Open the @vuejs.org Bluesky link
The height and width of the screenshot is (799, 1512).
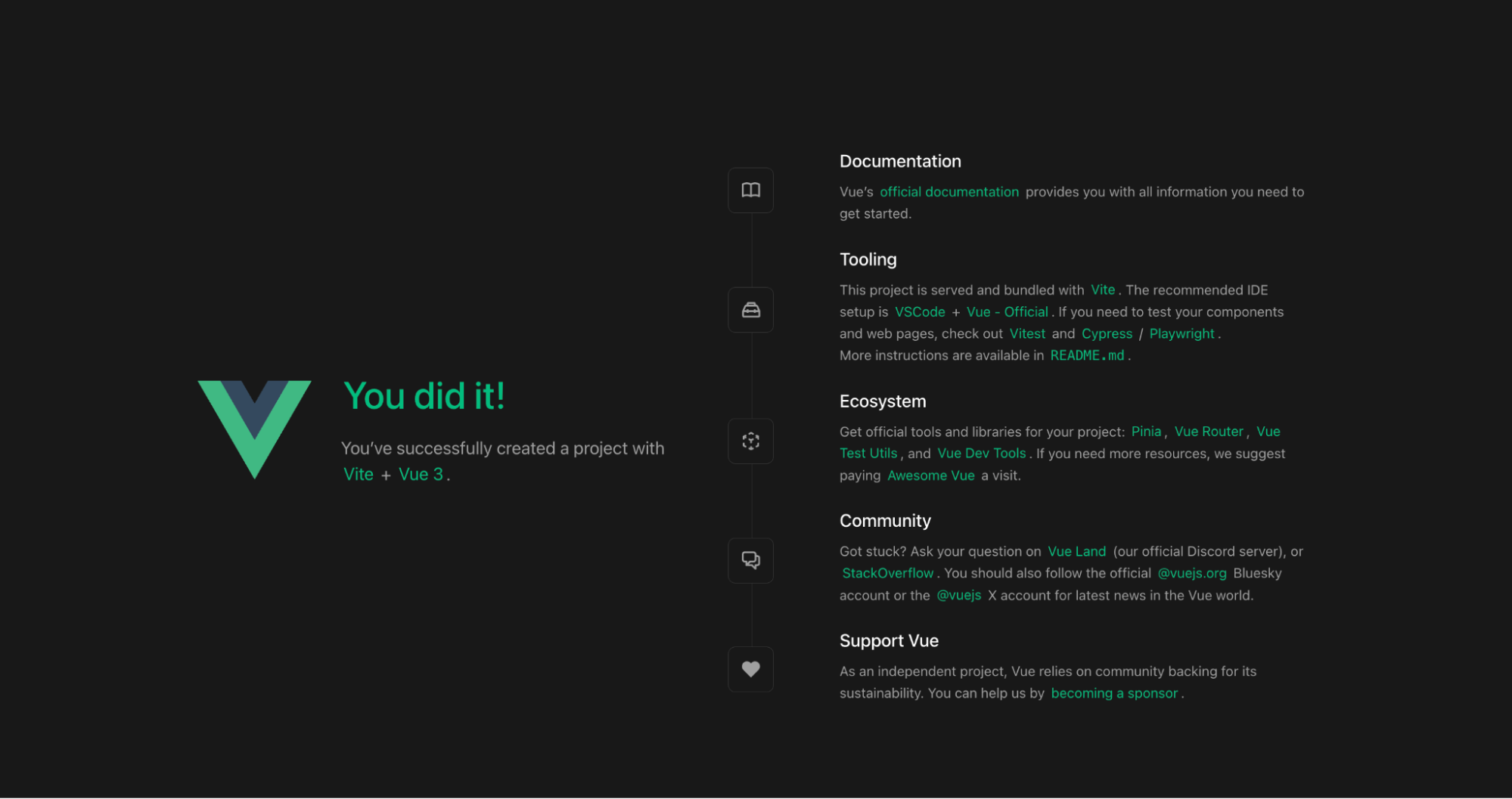click(x=1192, y=573)
